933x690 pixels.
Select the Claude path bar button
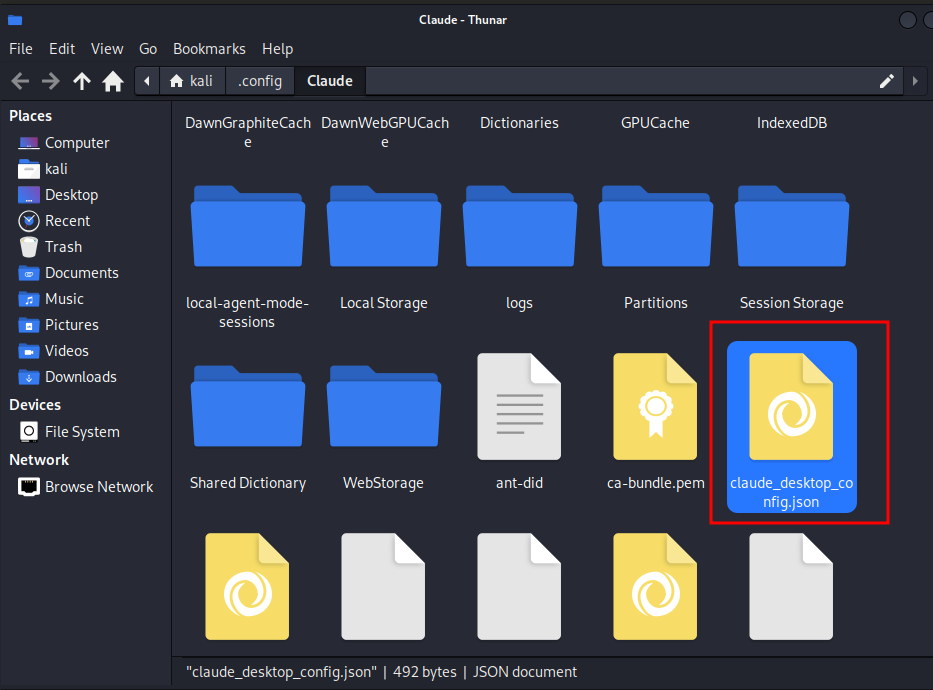tap(330, 81)
